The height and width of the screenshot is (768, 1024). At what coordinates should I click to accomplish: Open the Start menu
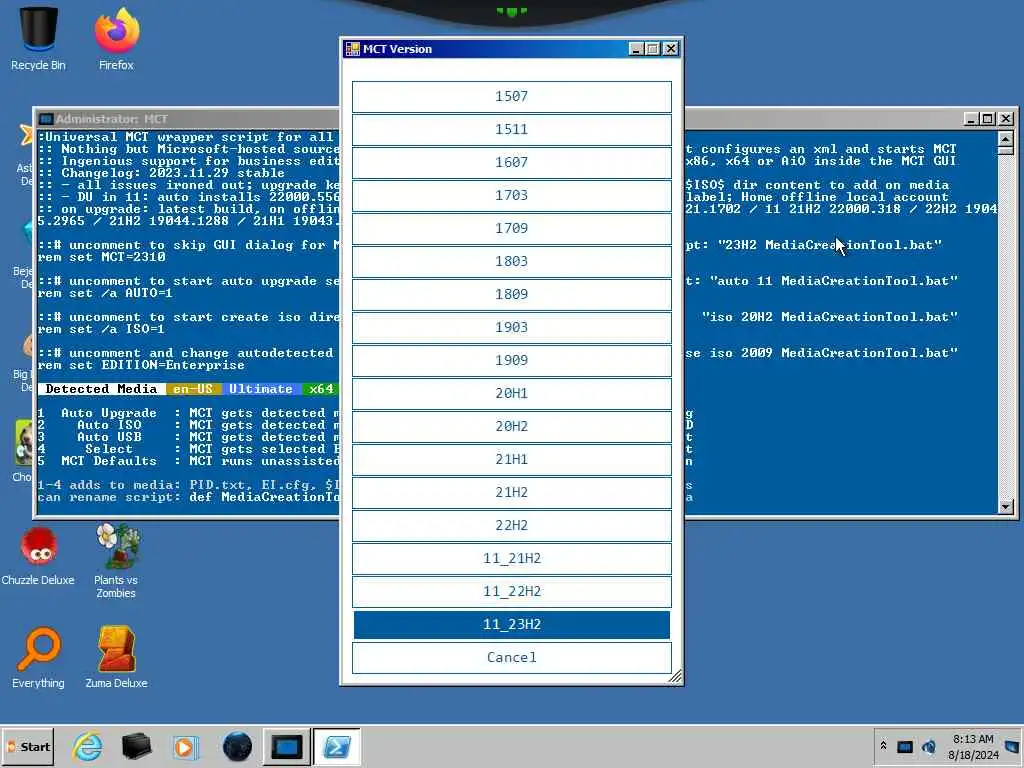click(x=27, y=746)
